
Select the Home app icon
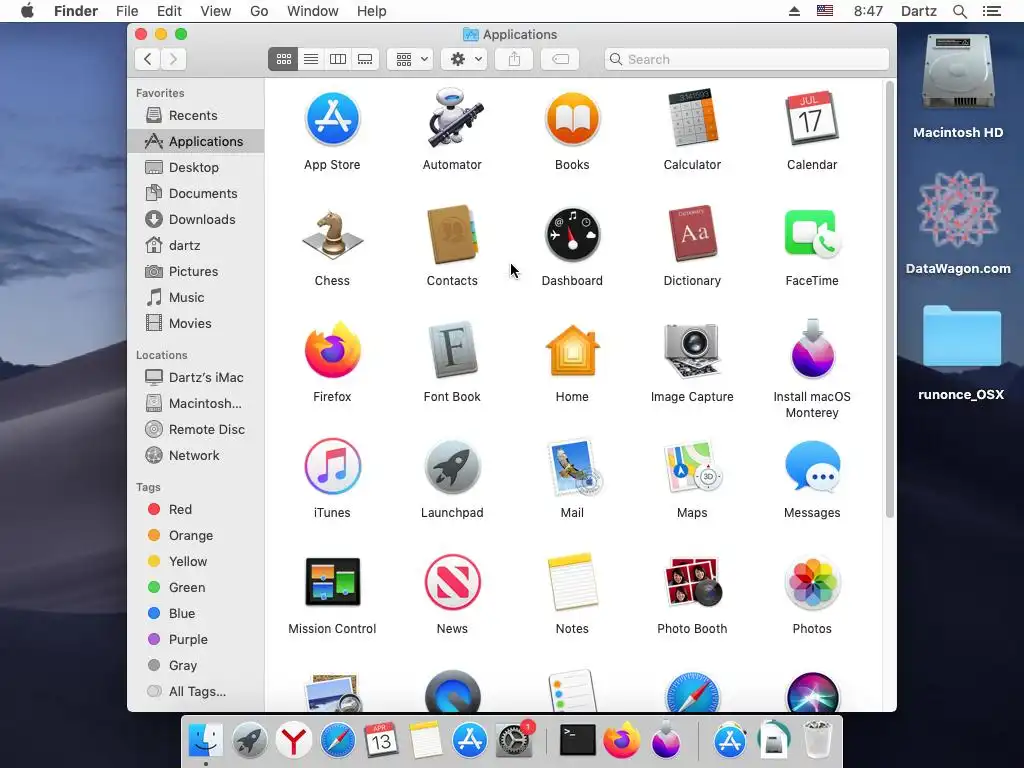tap(572, 351)
